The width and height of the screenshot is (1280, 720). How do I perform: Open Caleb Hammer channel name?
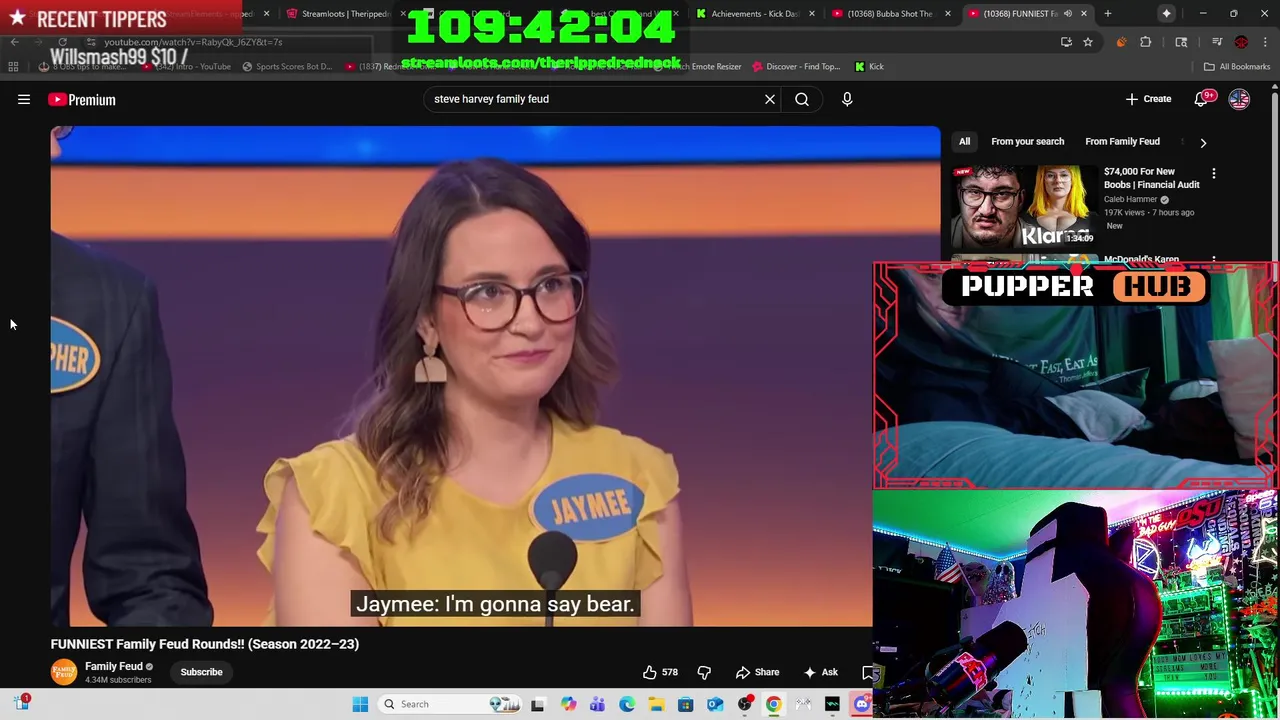click(x=1130, y=199)
